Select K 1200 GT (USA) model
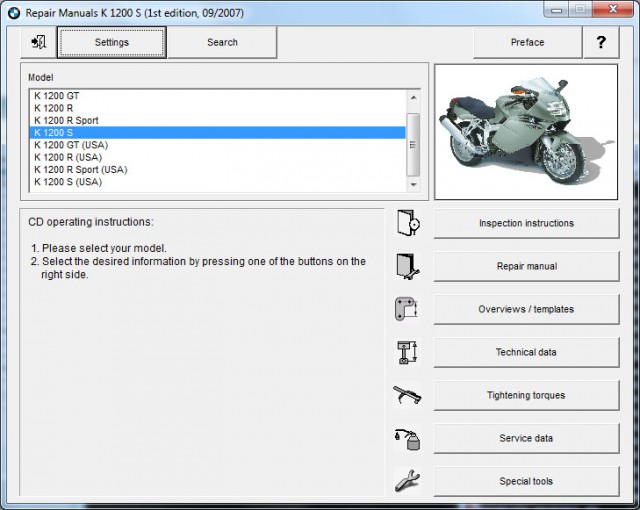 click(x=218, y=145)
